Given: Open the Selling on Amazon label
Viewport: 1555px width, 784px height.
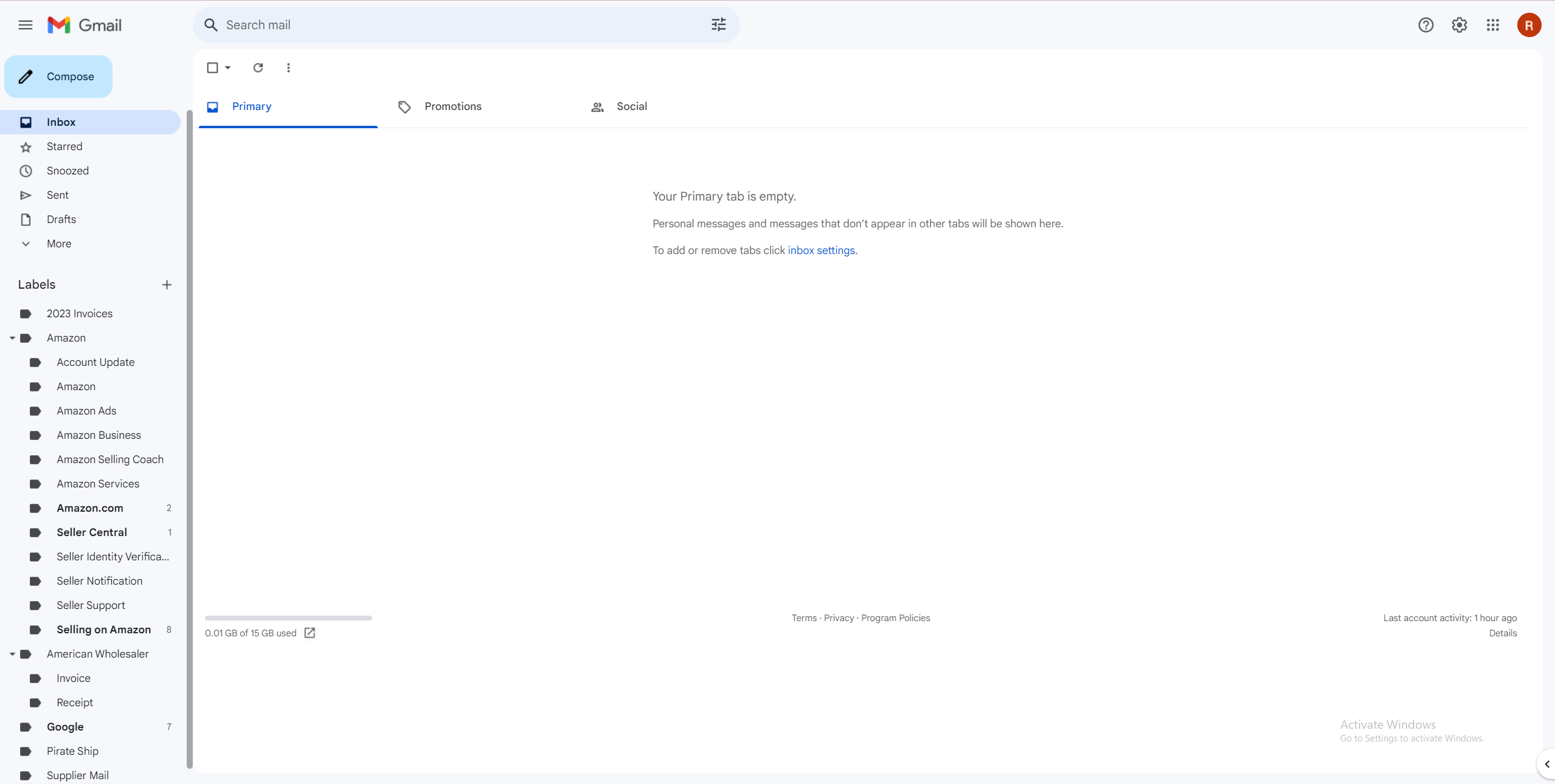Looking at the screenshot, I should click(91, 630).
